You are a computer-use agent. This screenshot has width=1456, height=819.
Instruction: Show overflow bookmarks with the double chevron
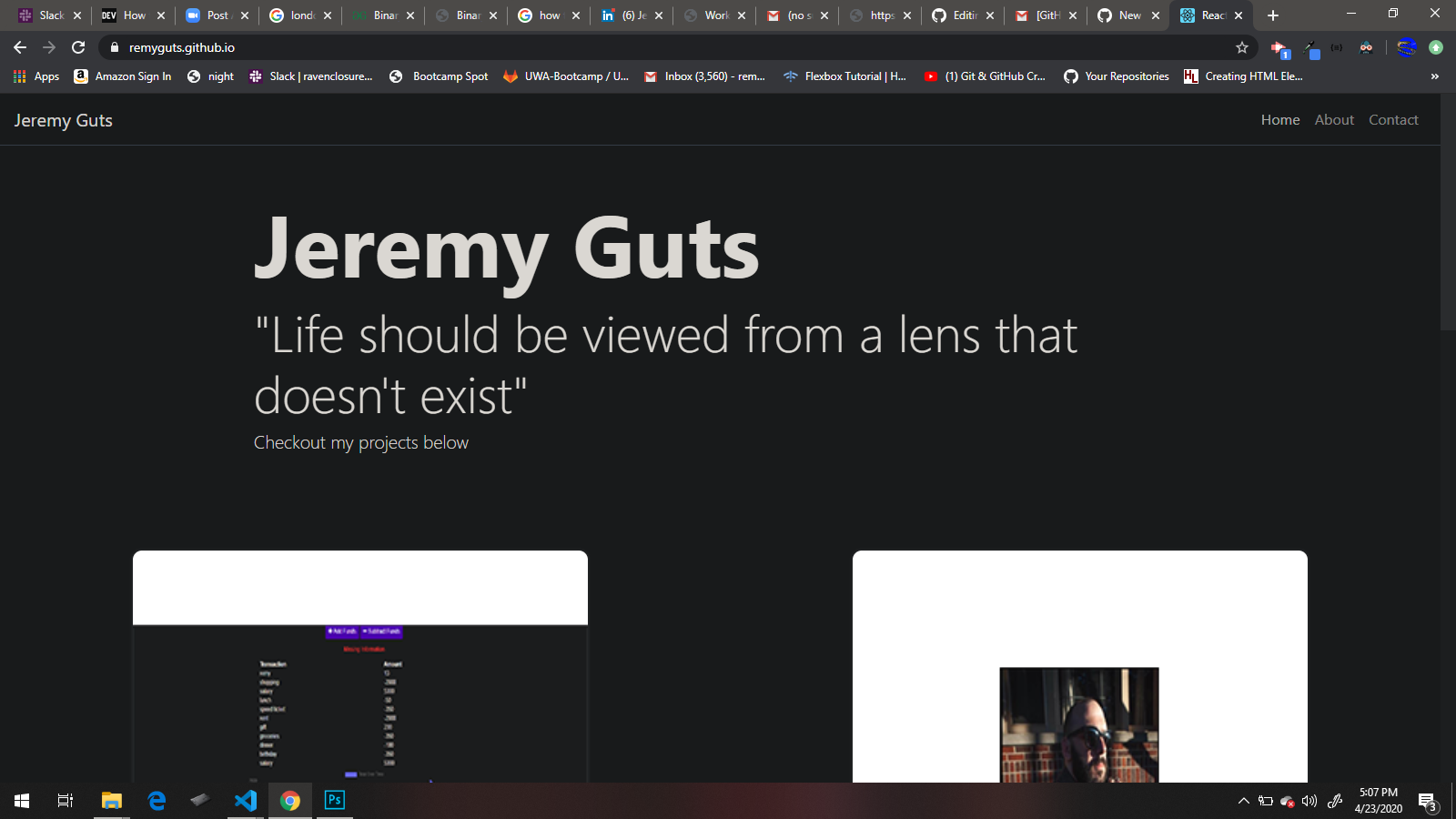pyautogui.click(x=1436, y=76)
